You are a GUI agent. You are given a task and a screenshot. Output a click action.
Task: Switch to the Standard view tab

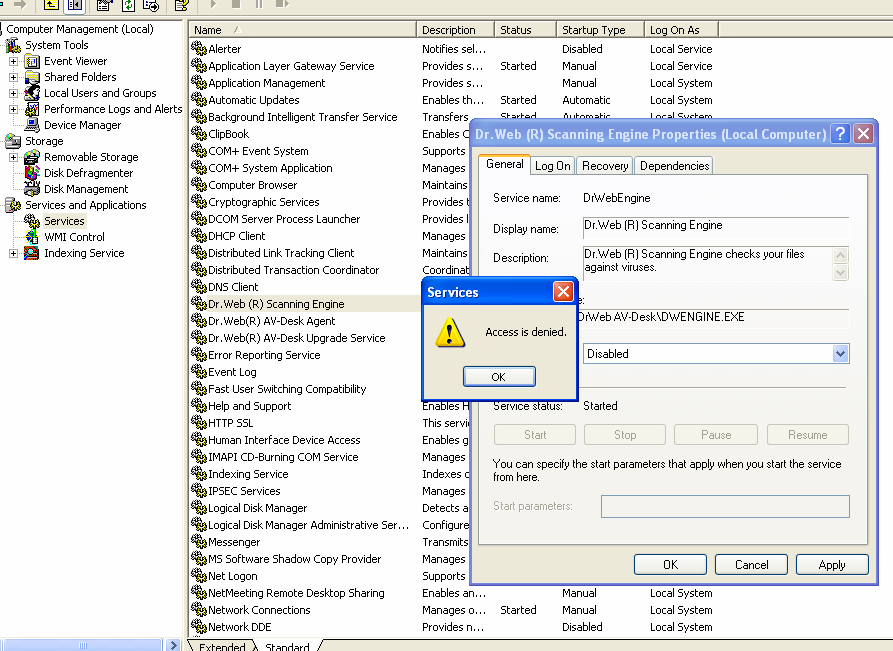click(x=288, y=646)
